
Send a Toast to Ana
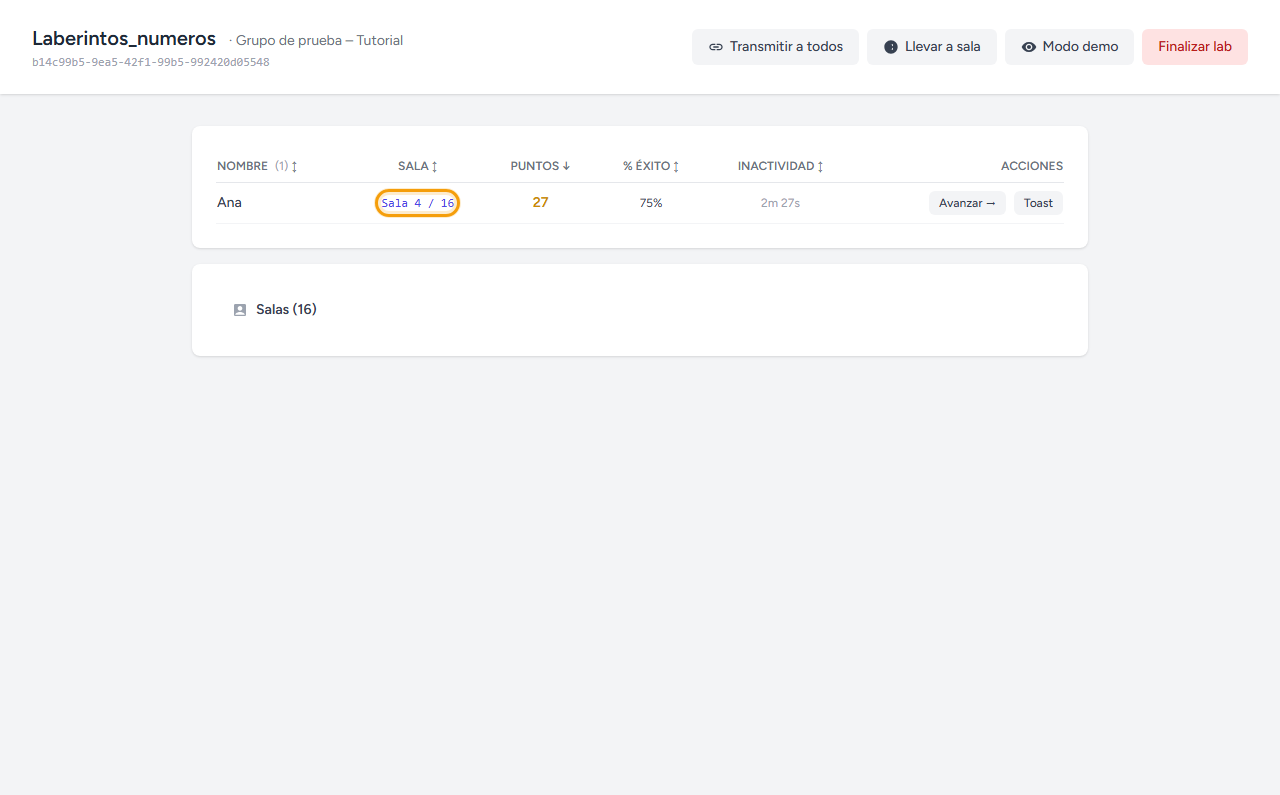pos(1038,203)
